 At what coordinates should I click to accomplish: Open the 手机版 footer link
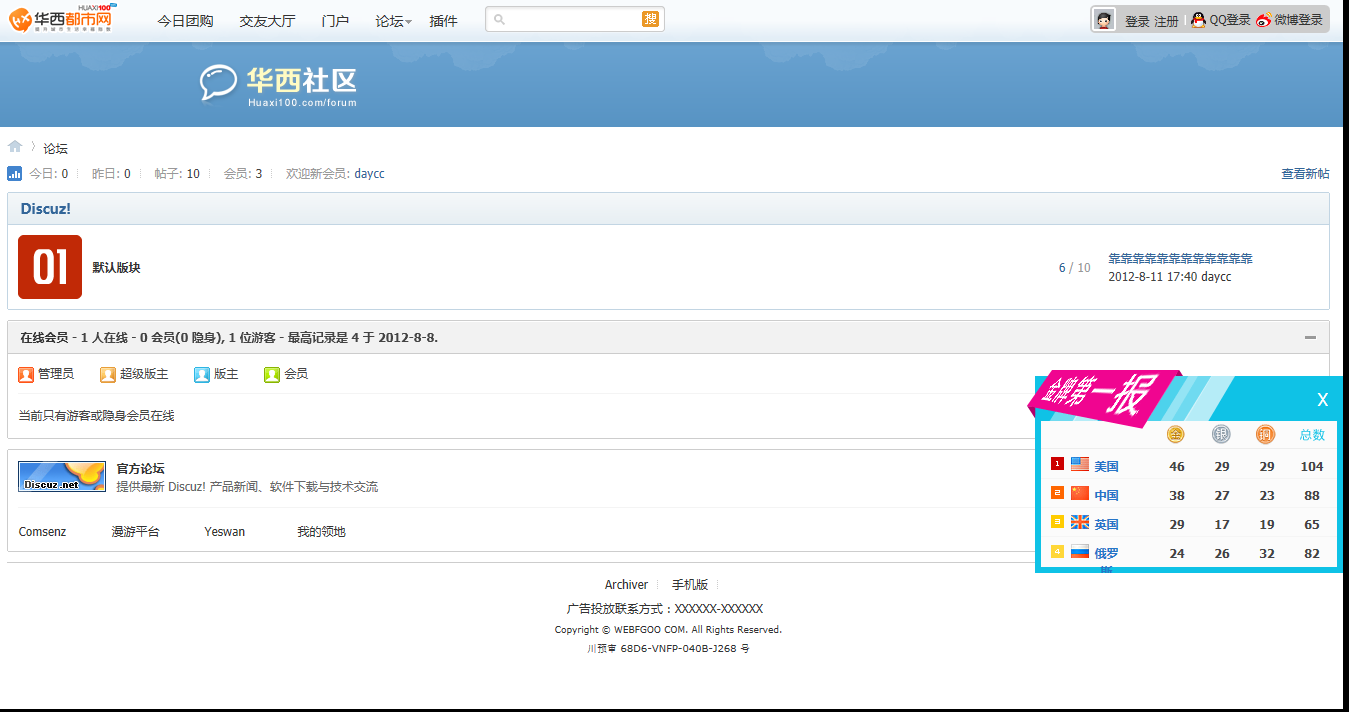point(690,585)
